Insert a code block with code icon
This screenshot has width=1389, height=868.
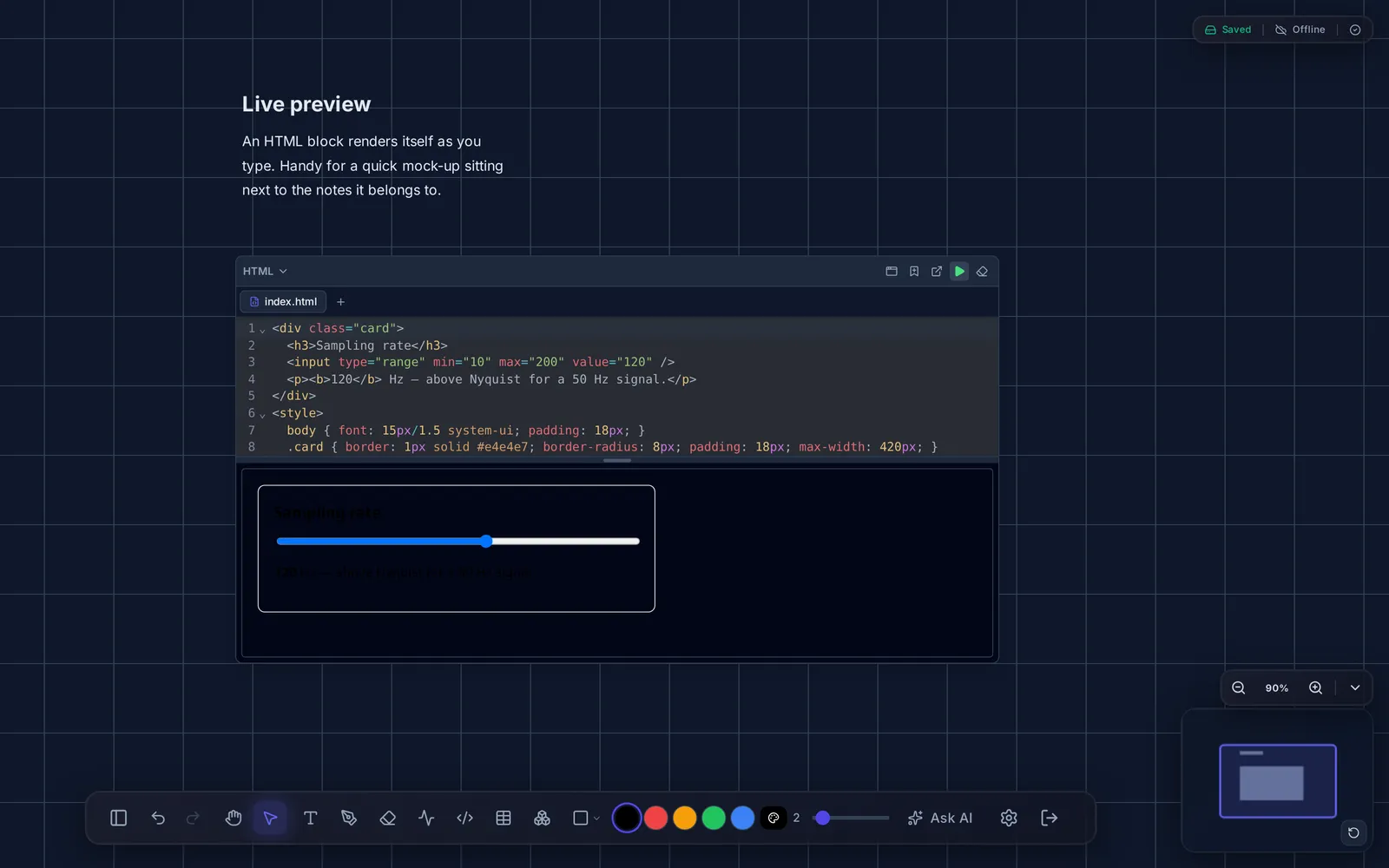pos(465,818)
